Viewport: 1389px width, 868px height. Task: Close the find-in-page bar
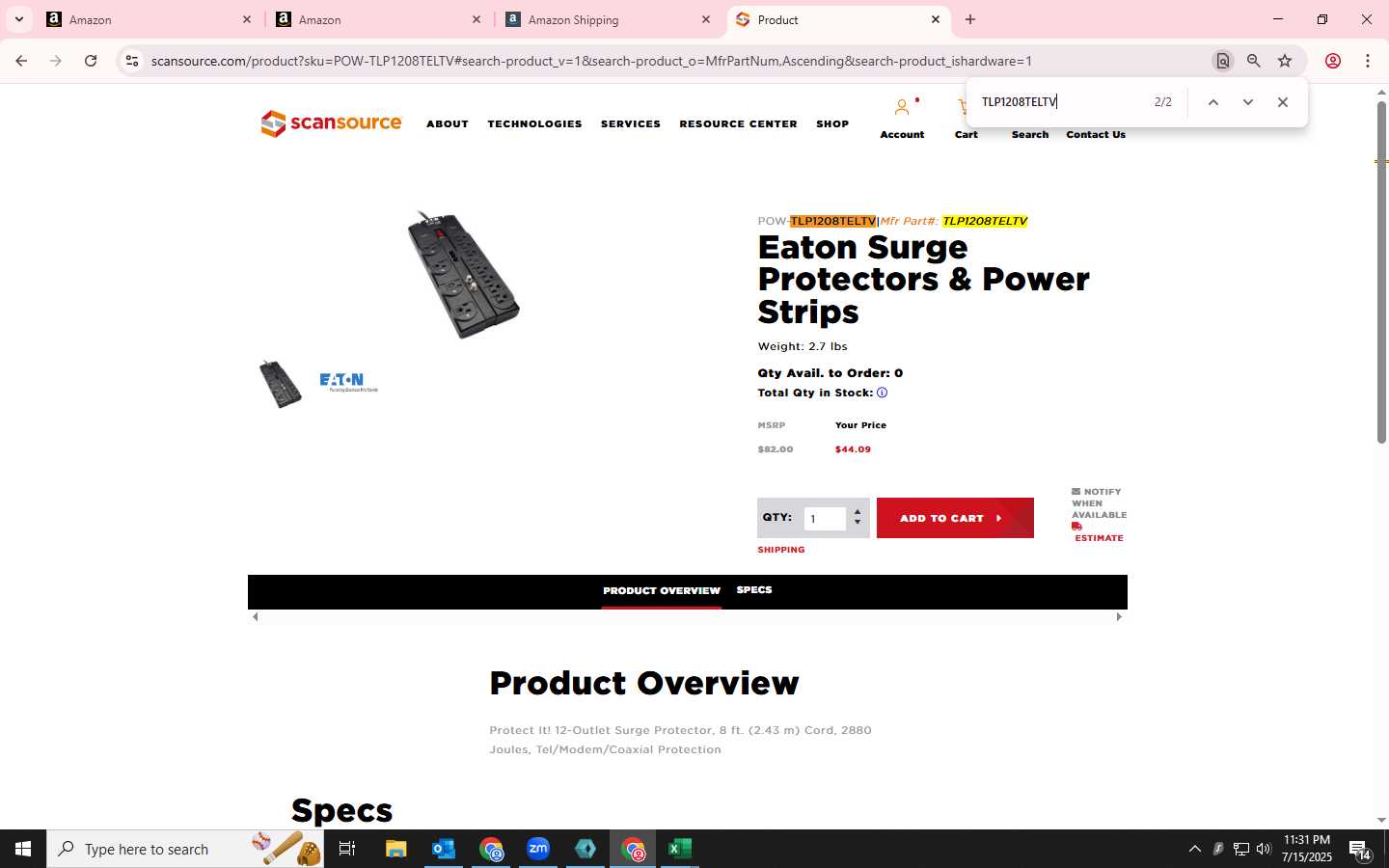[x=1283, y=102]
